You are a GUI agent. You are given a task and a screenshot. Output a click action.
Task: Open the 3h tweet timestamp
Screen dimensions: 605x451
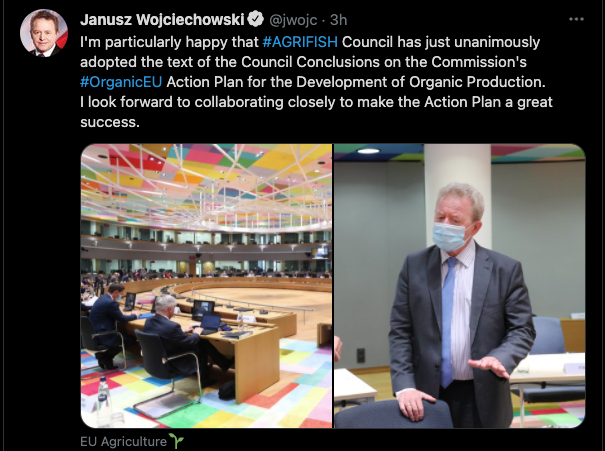click(x=339, y=20)
